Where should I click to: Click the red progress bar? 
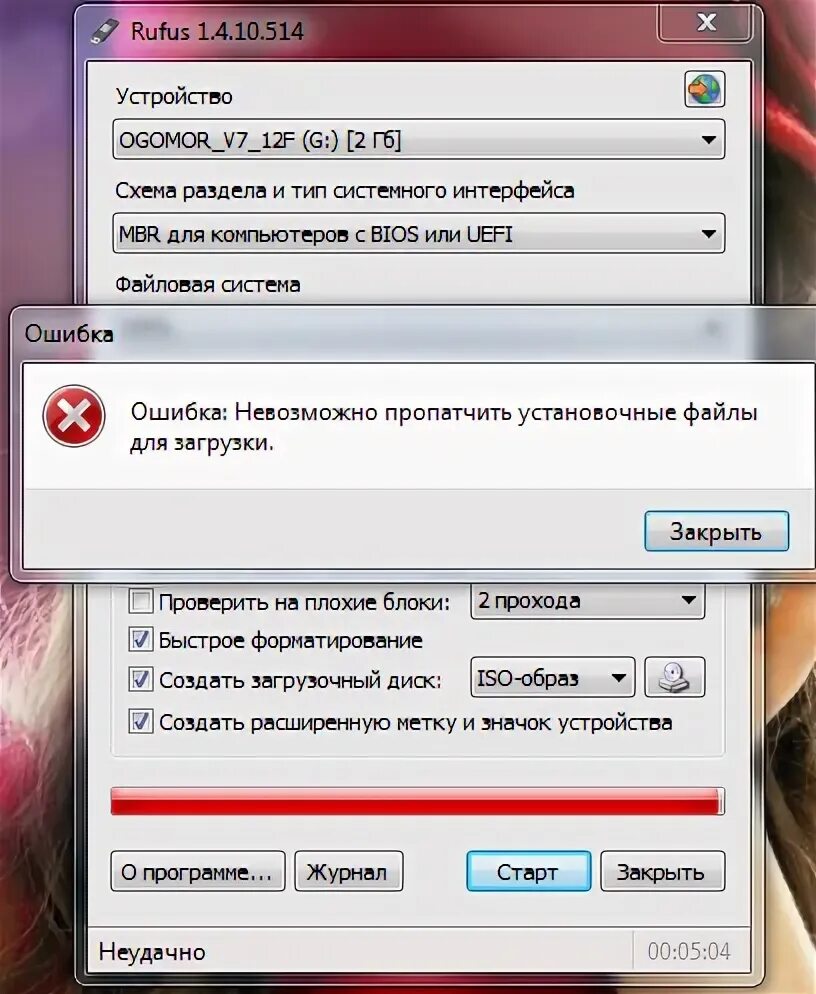pyautogui.click(x=417, y=802)
